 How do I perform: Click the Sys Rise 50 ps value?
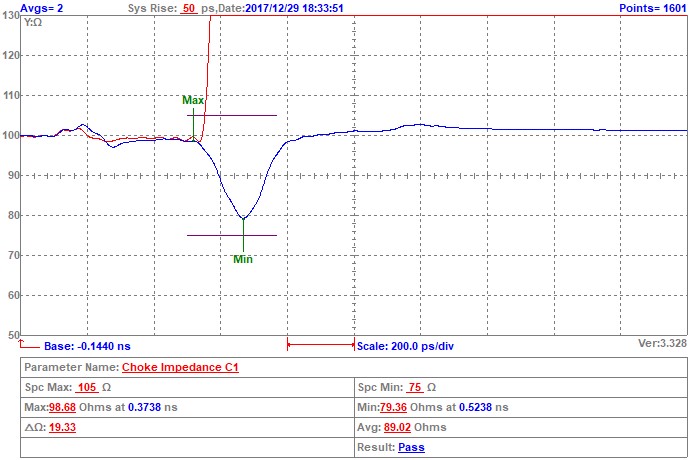188,7
